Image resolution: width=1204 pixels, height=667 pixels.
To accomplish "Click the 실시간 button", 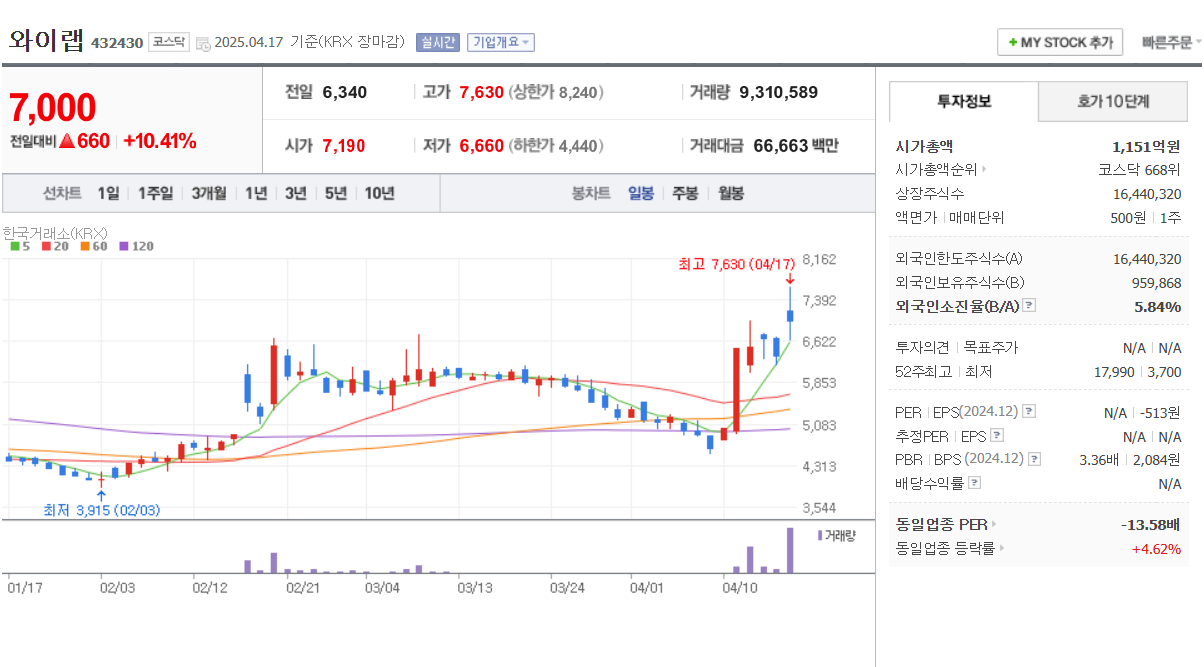I will (x=438, y=43).
